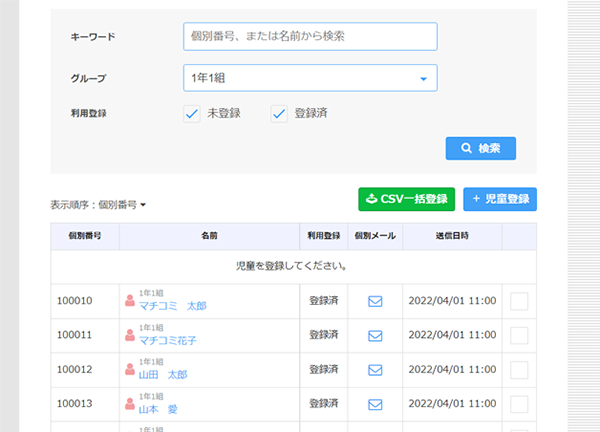This screenshot has height=432, width=600.
Task: Click person icon beside 山本 愛
Action: point(129,405)
